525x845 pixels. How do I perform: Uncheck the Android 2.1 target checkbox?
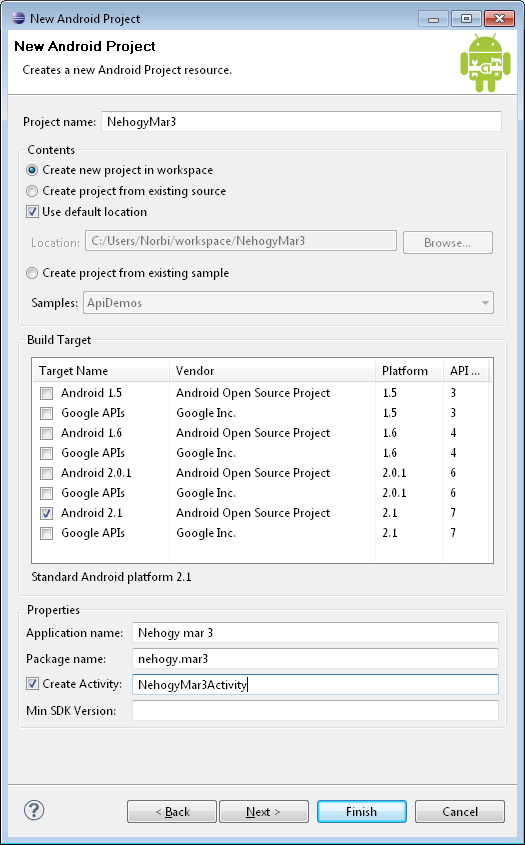47,512
